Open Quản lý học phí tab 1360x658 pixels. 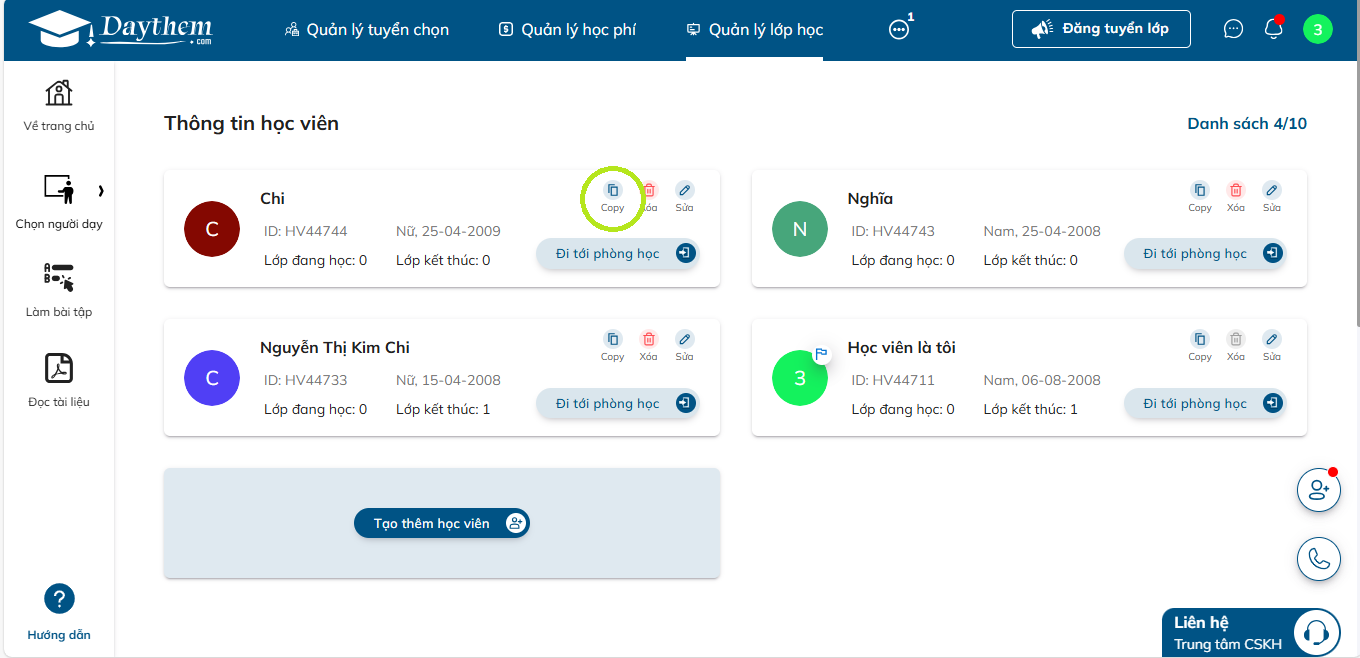tap(567, 30)
